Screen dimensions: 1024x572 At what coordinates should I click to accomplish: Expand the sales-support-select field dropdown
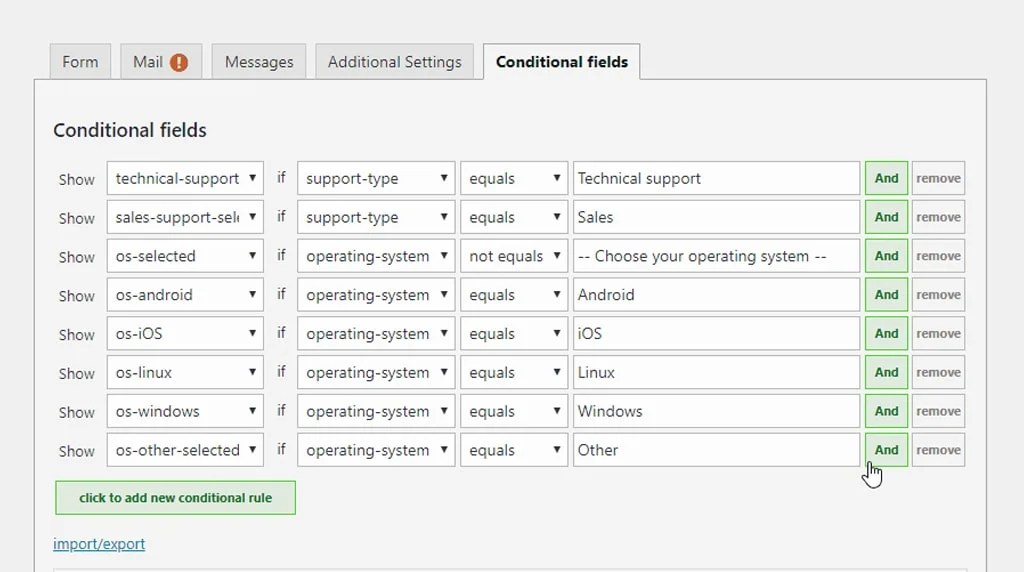[185, 218]
